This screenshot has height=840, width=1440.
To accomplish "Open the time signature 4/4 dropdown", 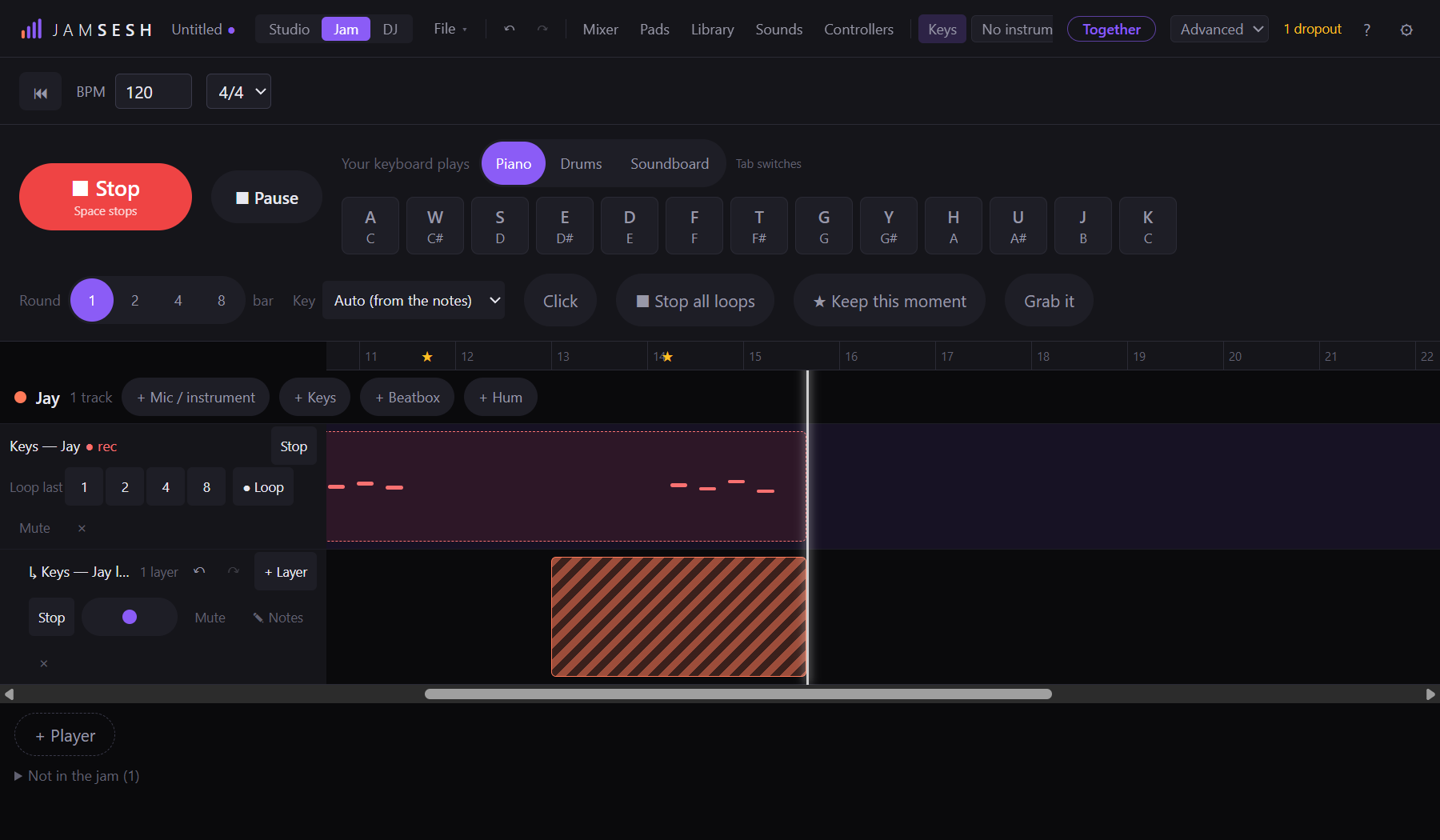I will point(239,92).
